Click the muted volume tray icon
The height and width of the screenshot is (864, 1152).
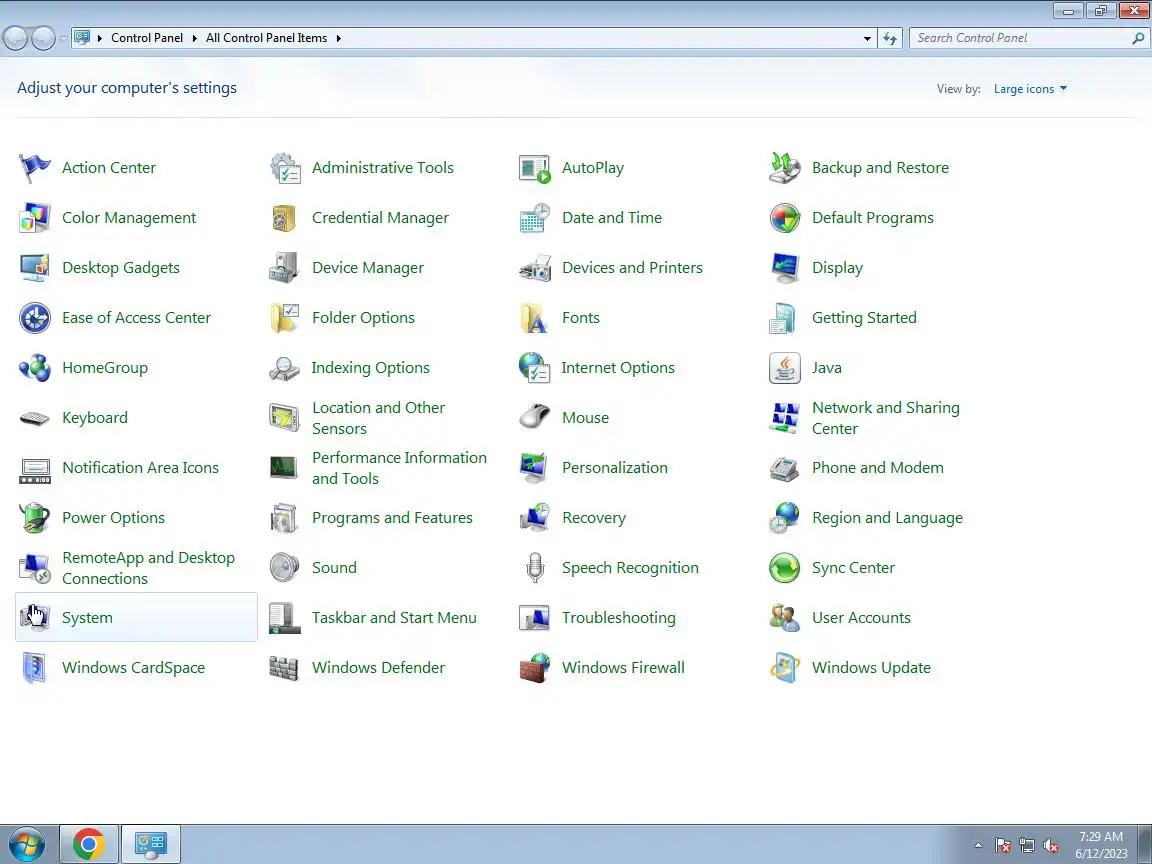(x=1051, y=846)
